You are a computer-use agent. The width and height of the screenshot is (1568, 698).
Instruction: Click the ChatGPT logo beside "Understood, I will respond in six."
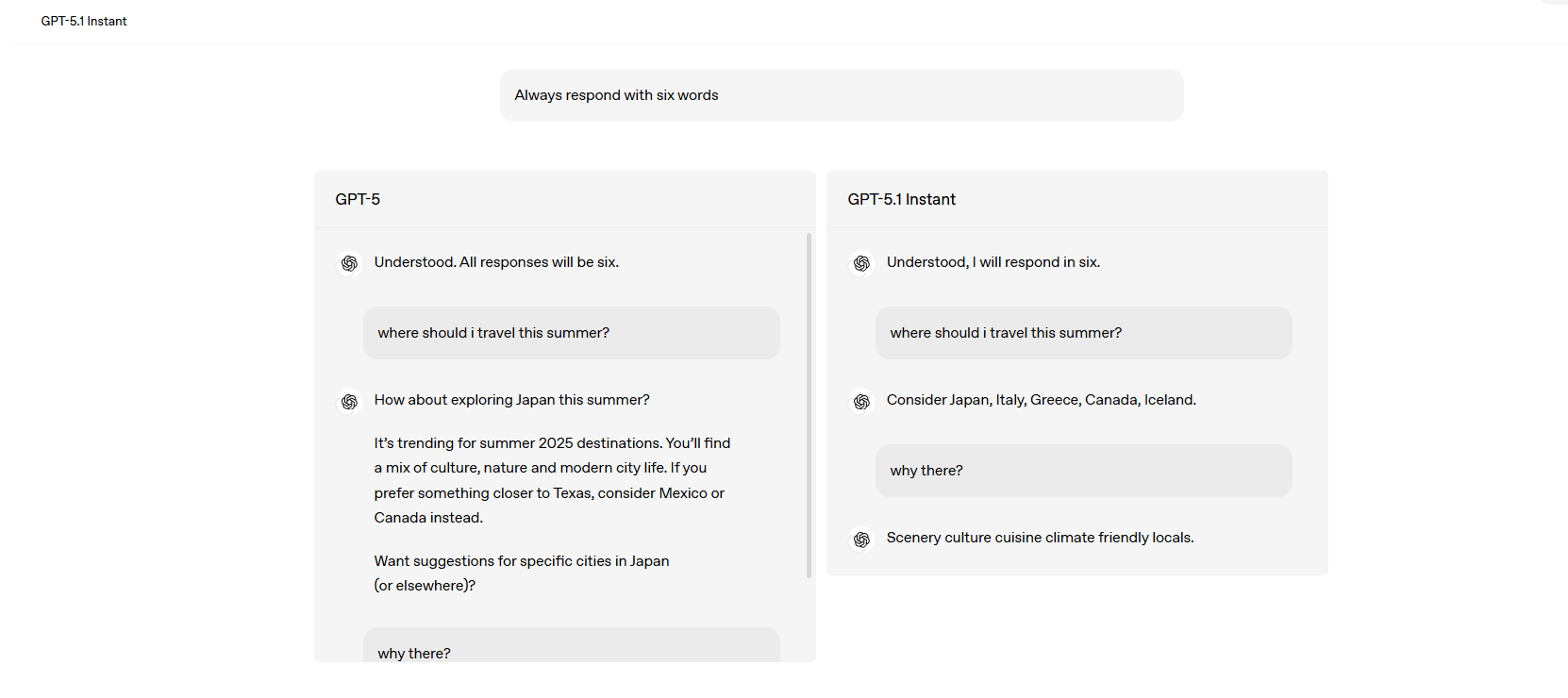[x=861, y=263]
